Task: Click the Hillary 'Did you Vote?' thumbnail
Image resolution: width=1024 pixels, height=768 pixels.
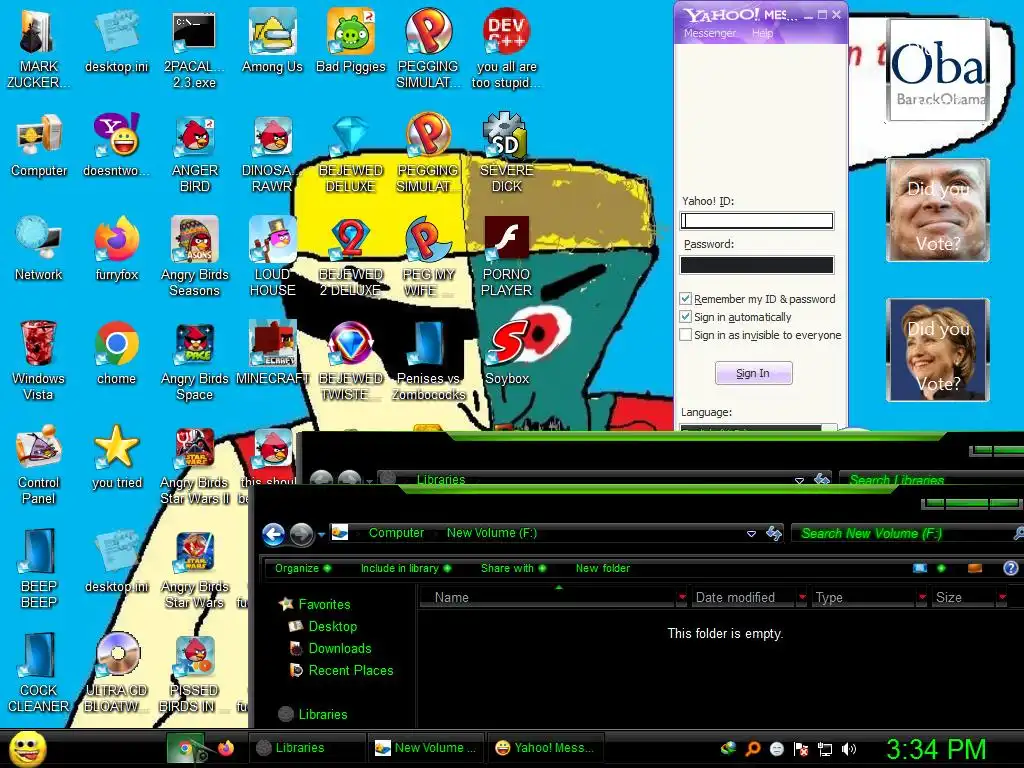Action: point(938,349)
